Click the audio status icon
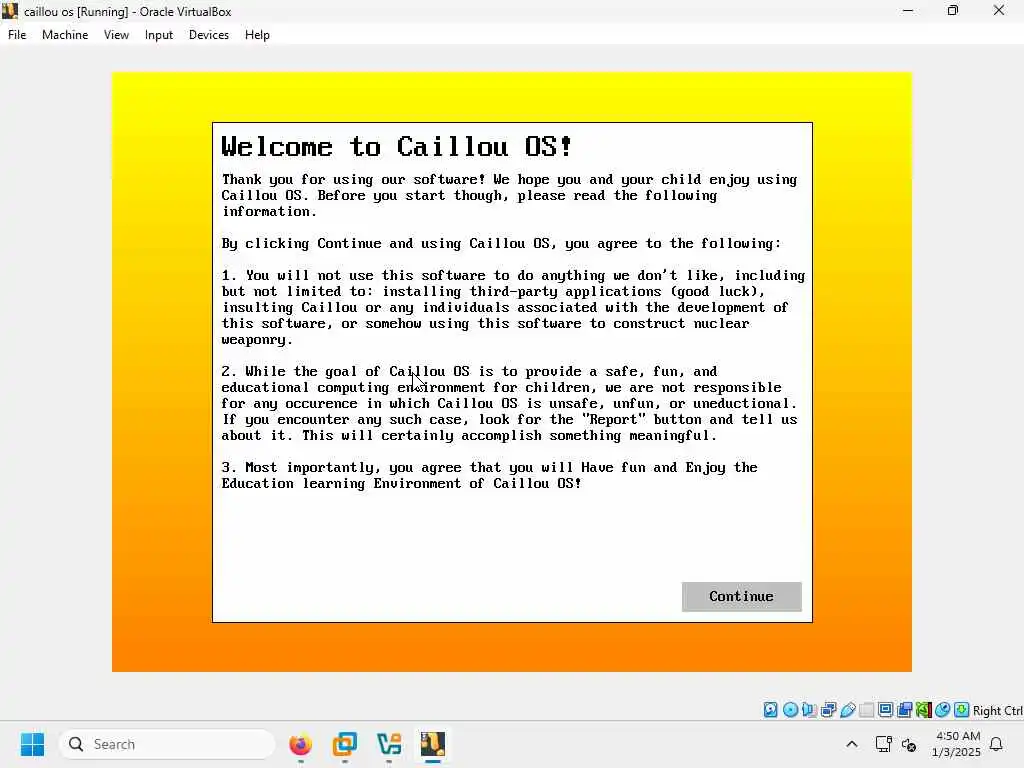 (x=809, y=710)
